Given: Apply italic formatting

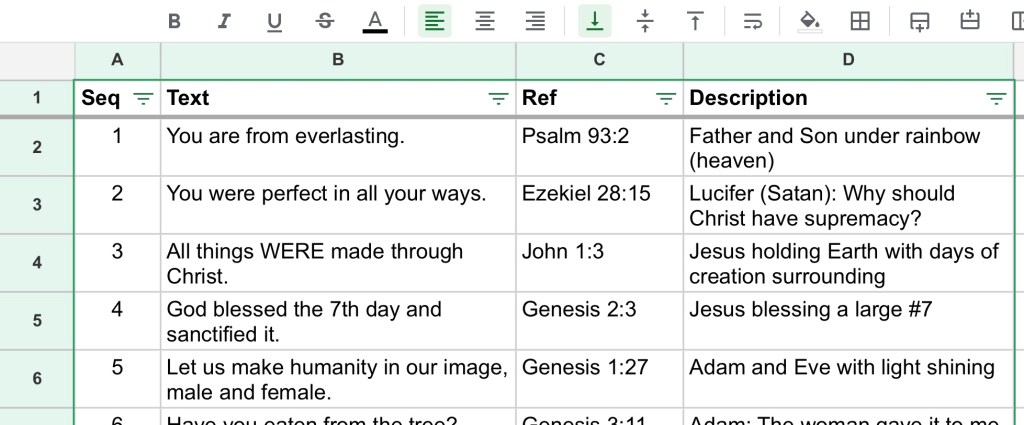Looking at the screenshot, I should [x=224, y=21].
